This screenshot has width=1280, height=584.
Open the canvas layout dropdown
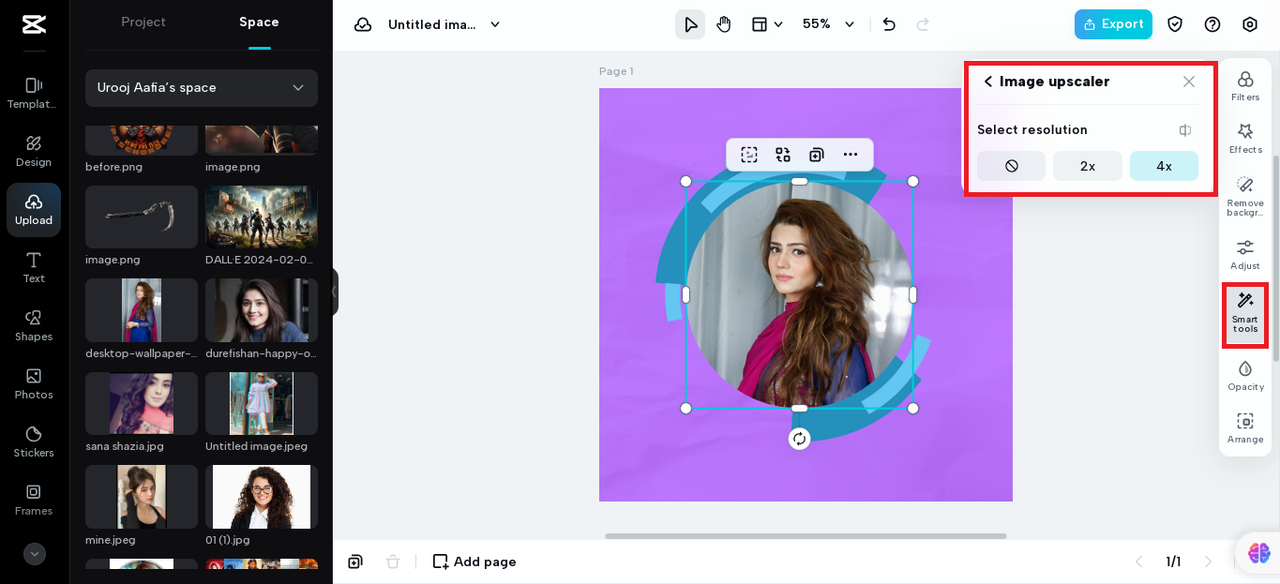click(767, 24)
